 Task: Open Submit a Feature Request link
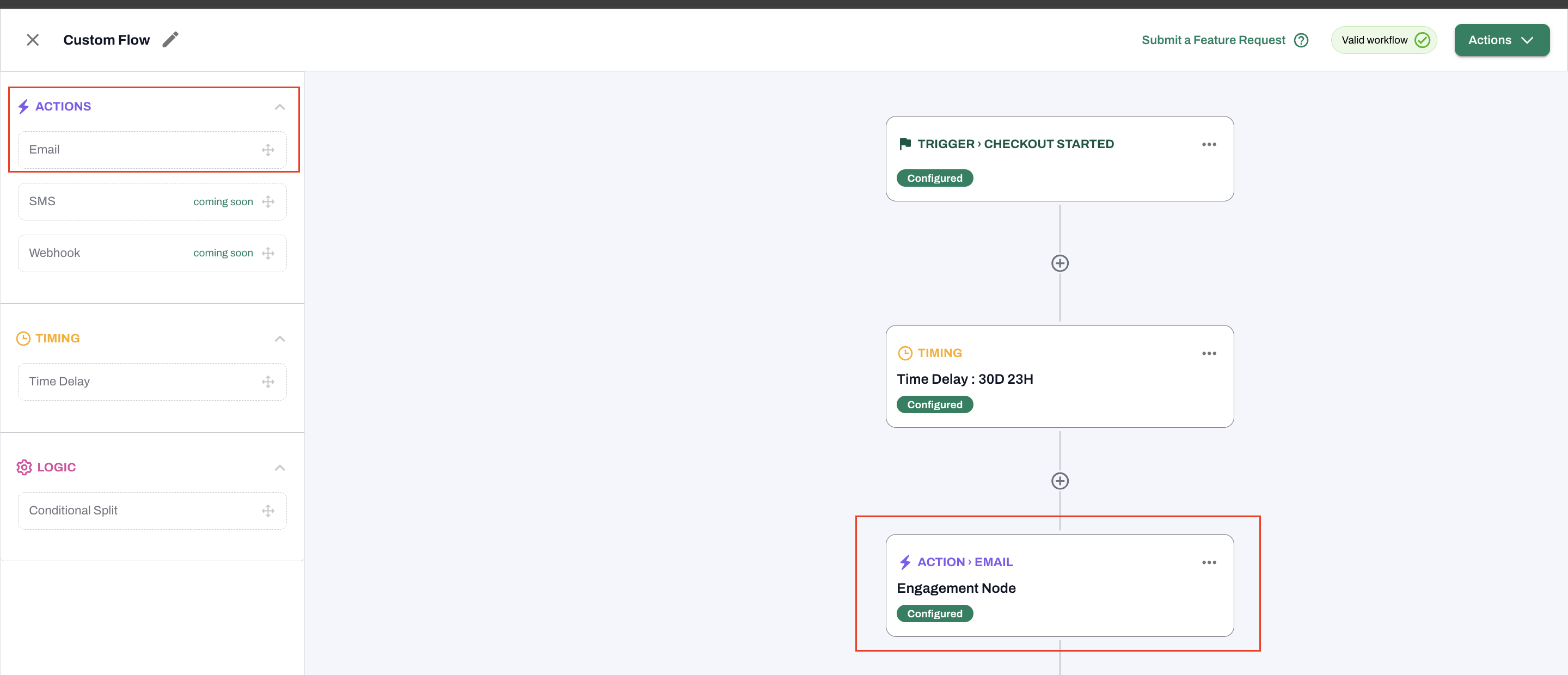click(x=1213, y=40)
